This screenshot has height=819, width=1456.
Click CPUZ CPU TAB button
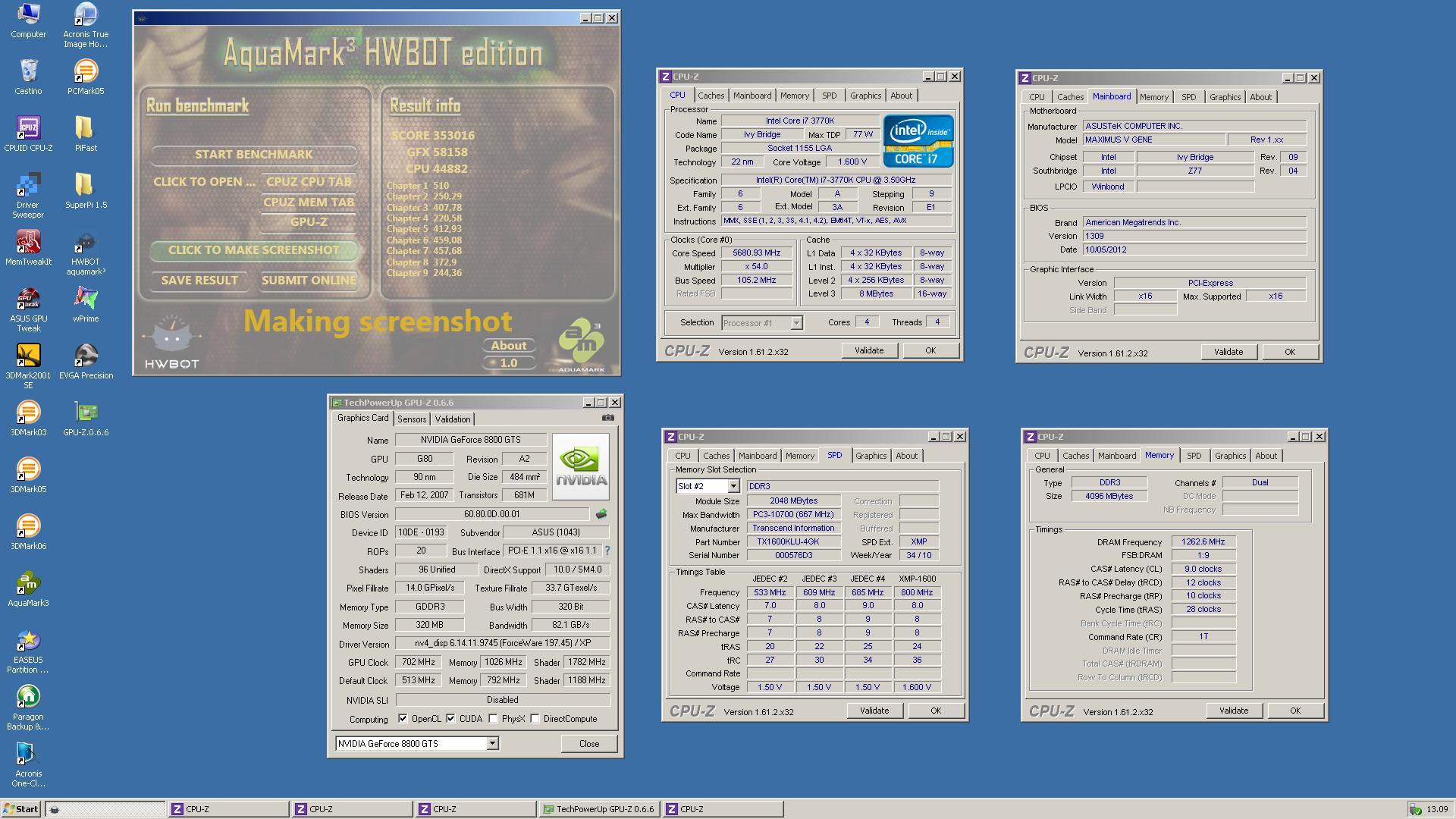[x=309, y=181]
